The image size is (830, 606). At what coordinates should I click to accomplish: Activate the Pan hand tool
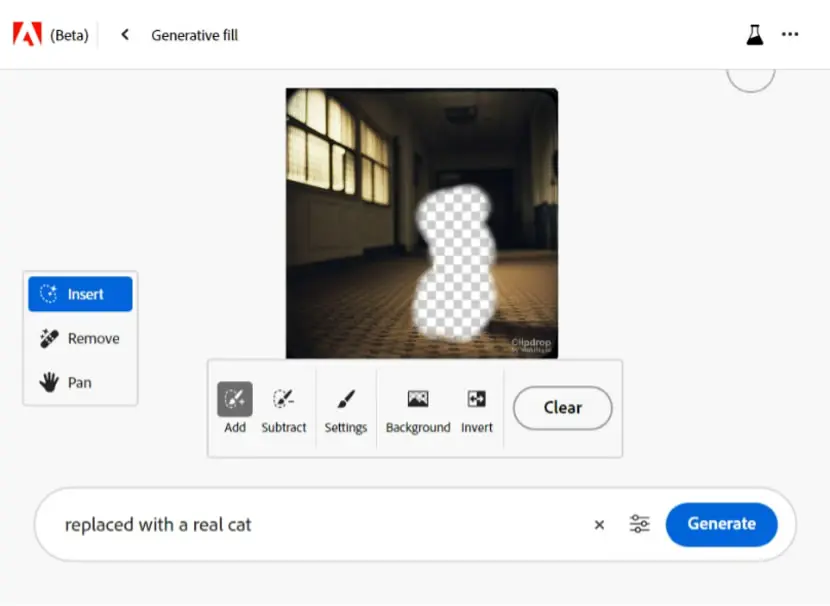(x=80, y=382)
